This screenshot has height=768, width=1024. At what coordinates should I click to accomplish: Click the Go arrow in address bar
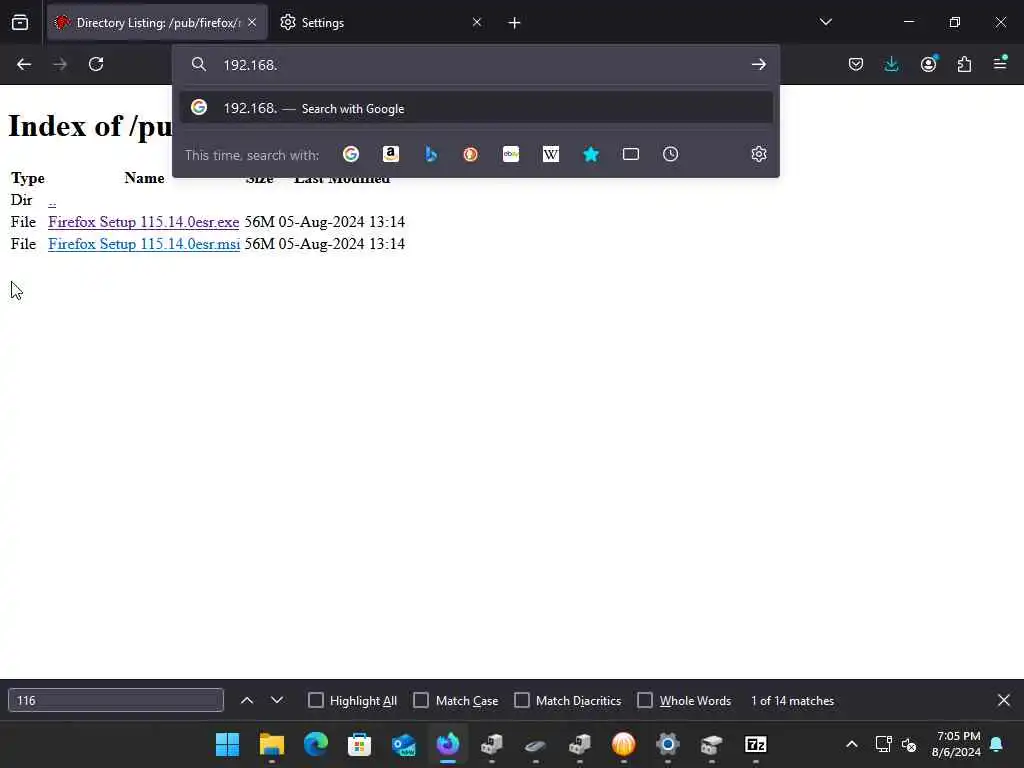[758, 64]
